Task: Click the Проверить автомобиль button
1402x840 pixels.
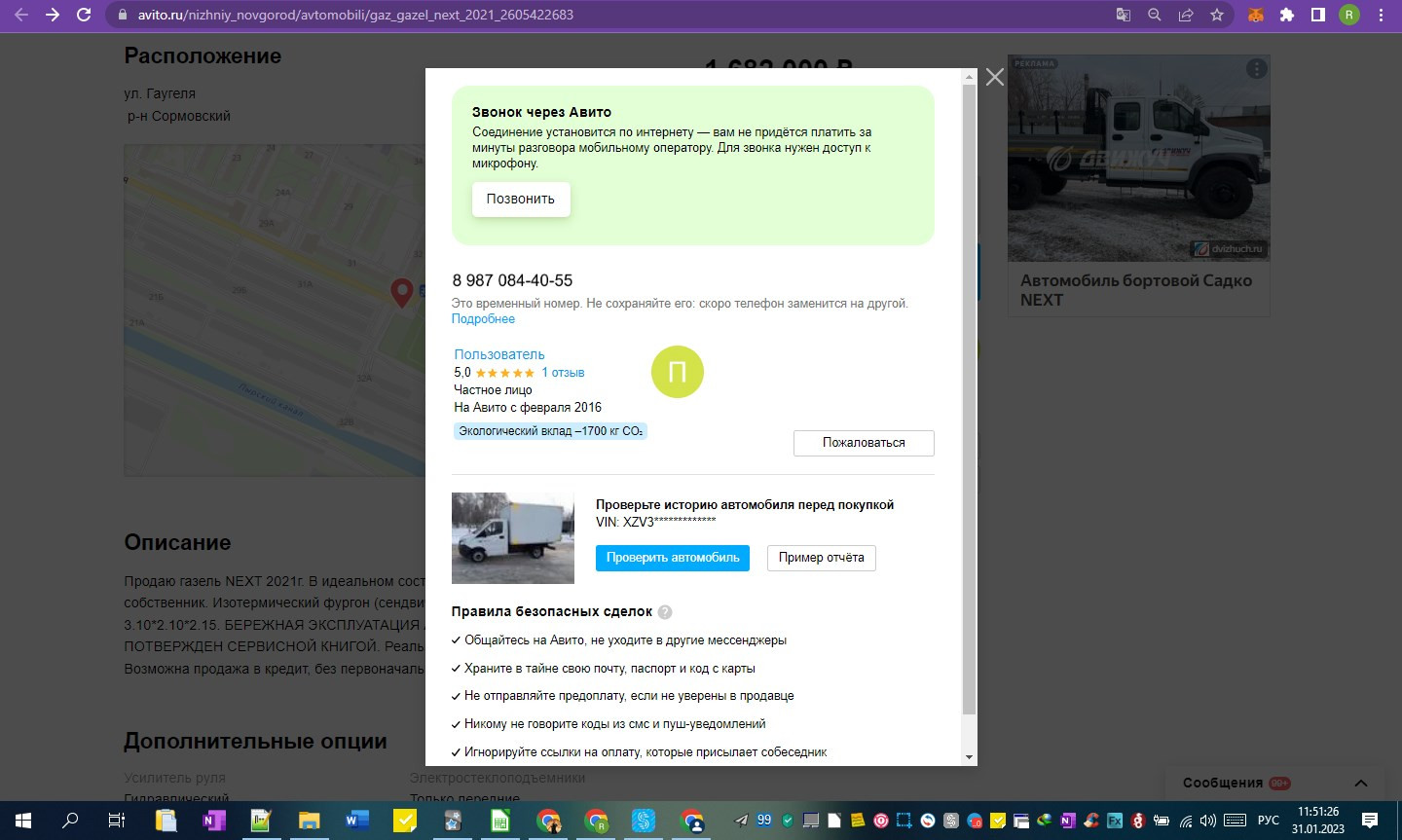Action: pos(672,558)
